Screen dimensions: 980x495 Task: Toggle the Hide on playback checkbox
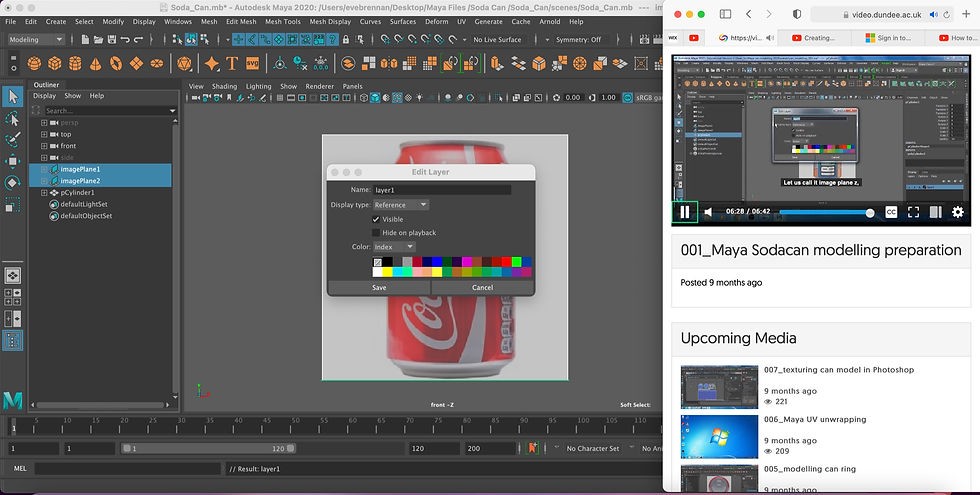coord(376,232)
